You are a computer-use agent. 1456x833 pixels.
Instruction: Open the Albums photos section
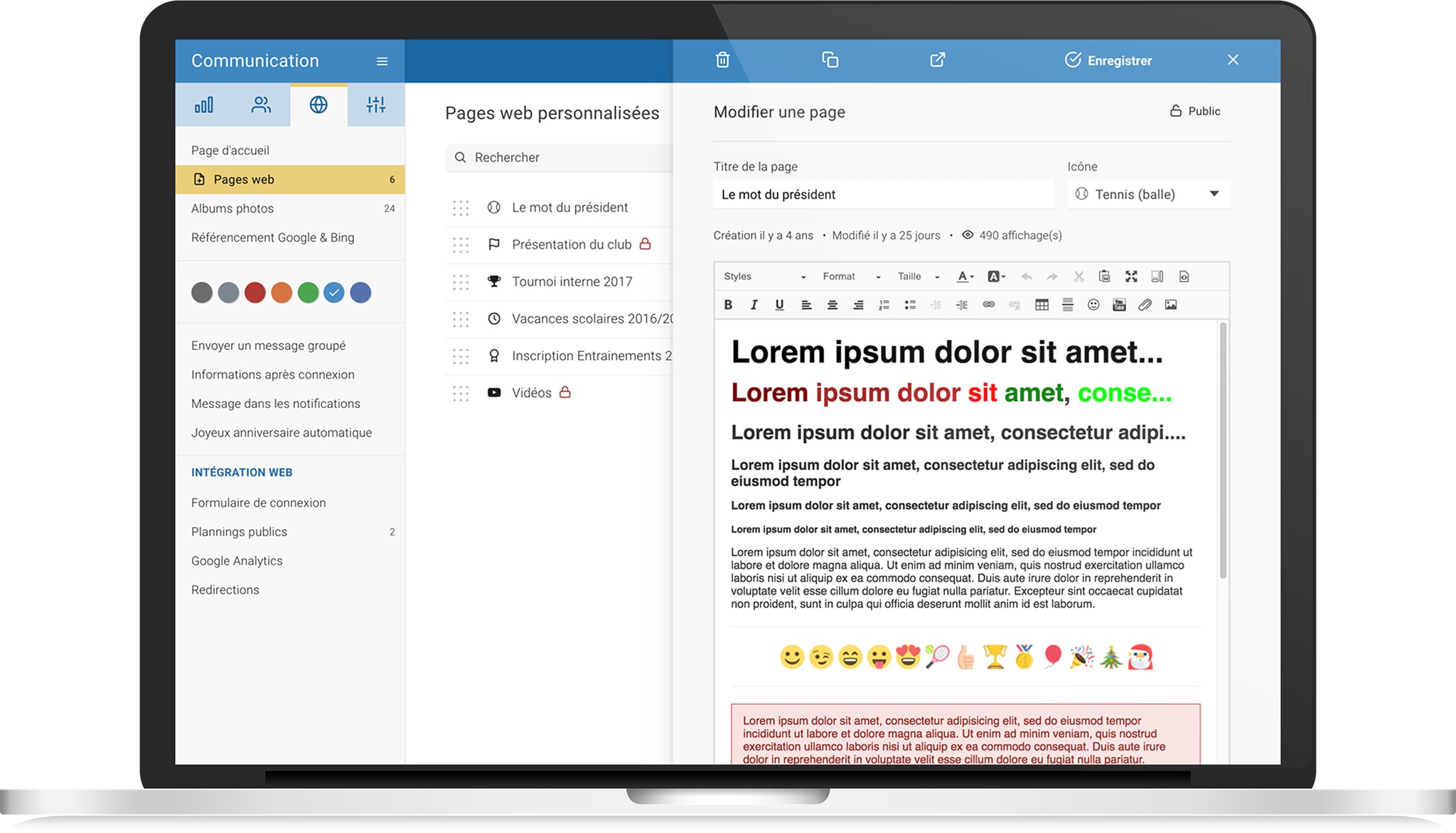tap(232, 208)
